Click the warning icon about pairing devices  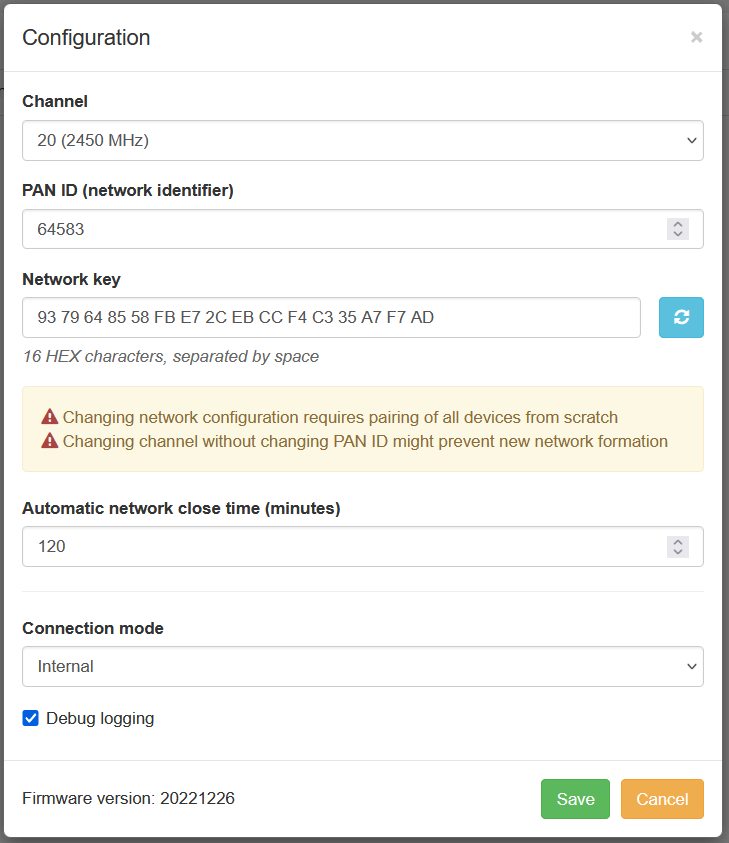click(49, 417)
